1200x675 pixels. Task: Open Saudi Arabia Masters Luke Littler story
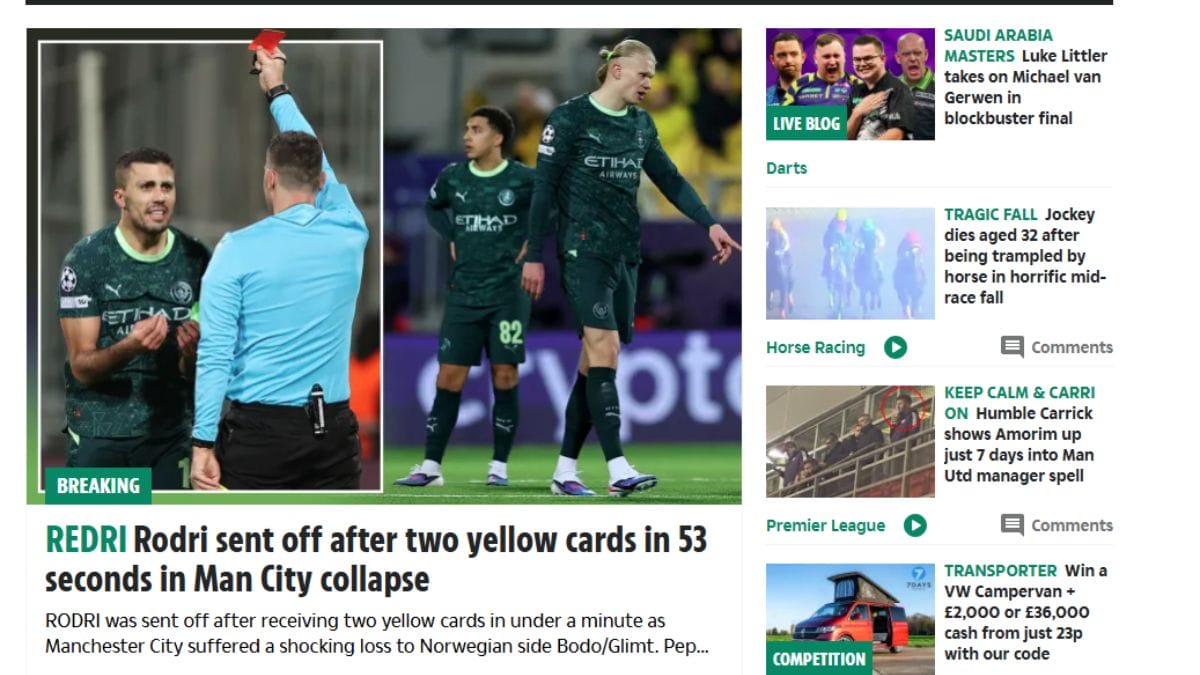[1026, 77]
